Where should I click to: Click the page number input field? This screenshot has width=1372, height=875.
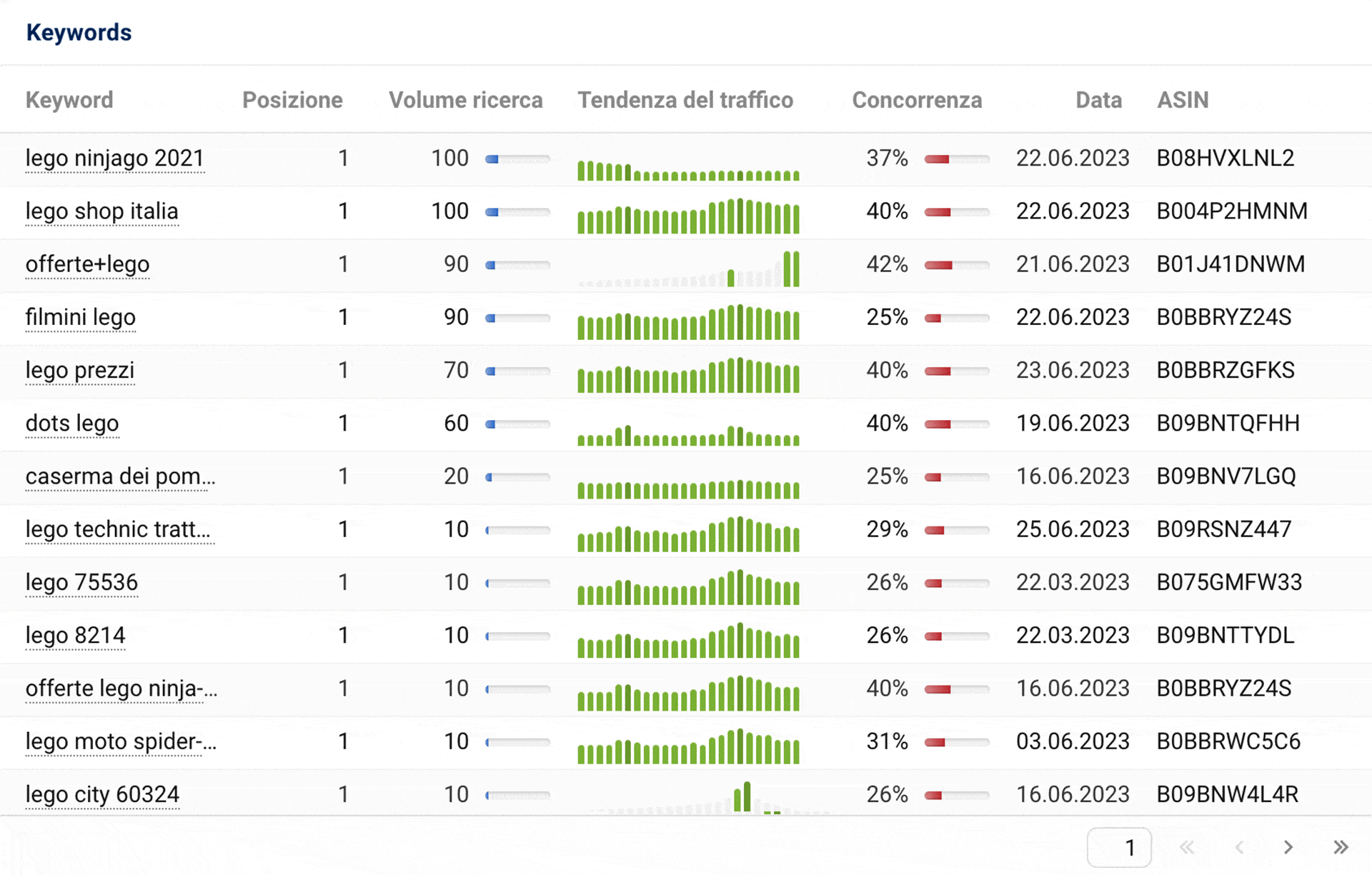[1119, 848]
